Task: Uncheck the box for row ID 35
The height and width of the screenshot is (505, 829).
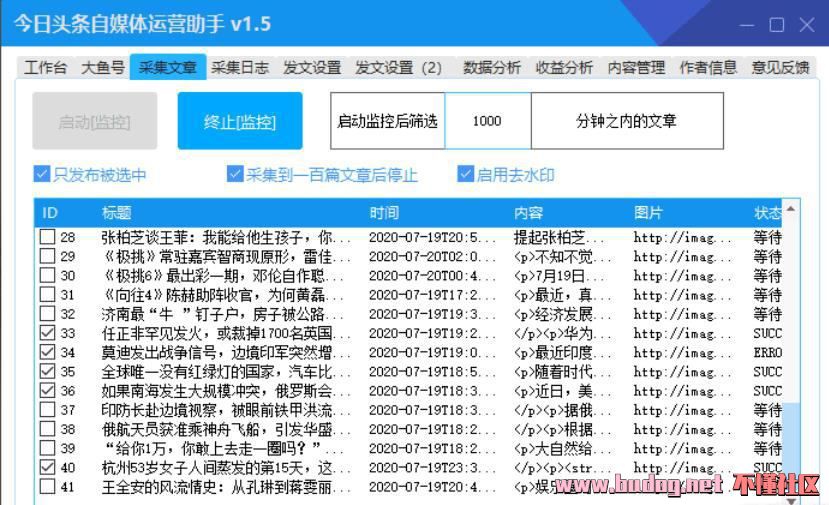Action: 48,371
